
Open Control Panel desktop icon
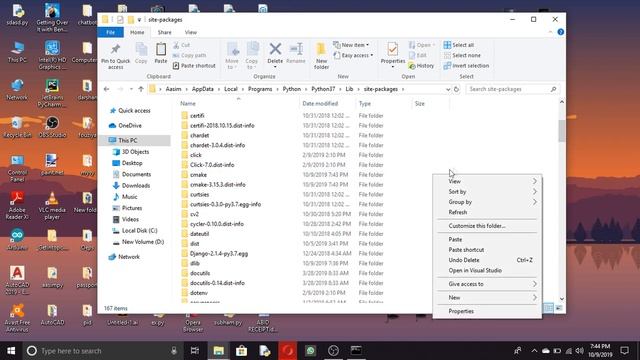pyautogui.click(x=17, y=168)
